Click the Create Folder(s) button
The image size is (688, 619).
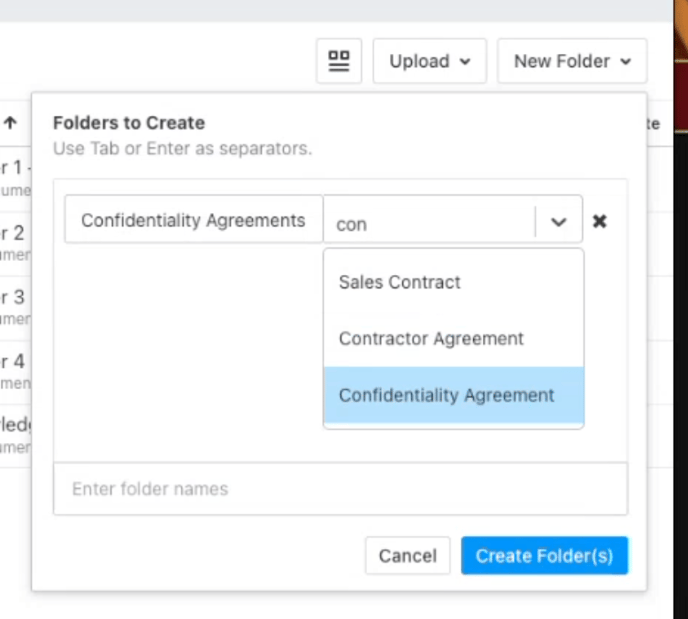[544, 556]
